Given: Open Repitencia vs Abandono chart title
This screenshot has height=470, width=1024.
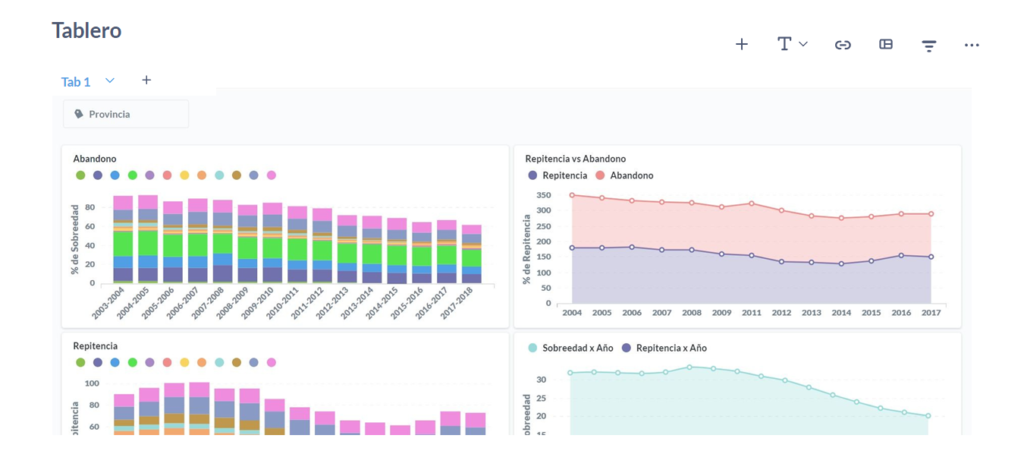Looking at the screenshot, I should coord(575,159).
